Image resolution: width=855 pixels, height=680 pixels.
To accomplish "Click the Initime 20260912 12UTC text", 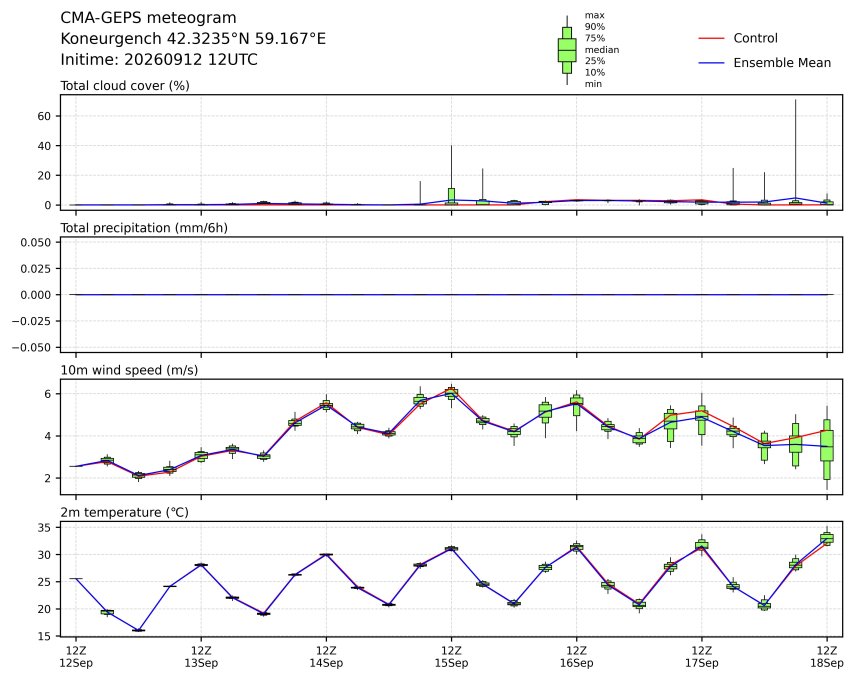I will pyautogui.click(x=159, y=59).
